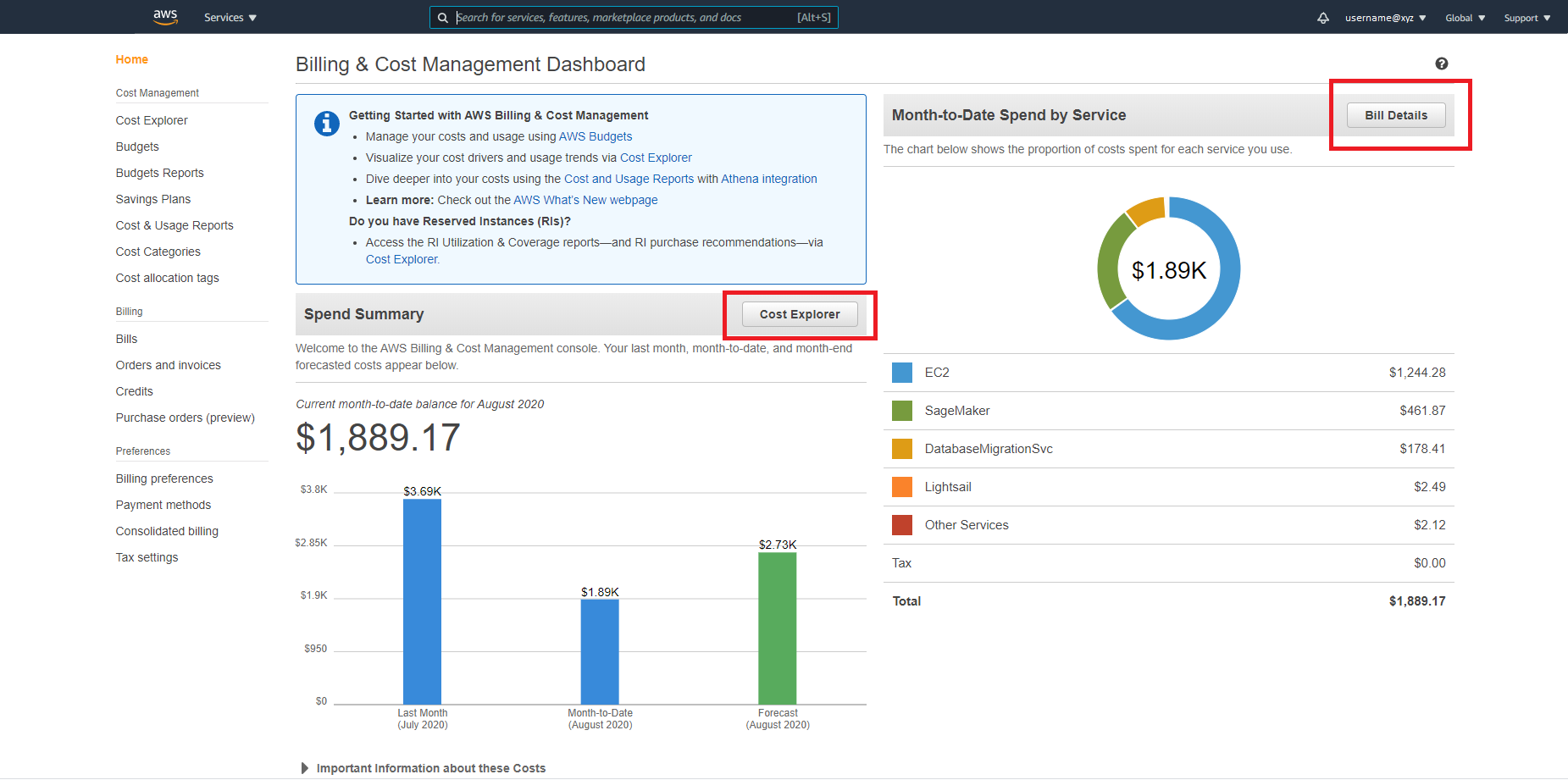Viewport: 1568px width, 780px height.
Task: Click the Month-to-Date $1.89K bar
Action: tap(600, 652)
